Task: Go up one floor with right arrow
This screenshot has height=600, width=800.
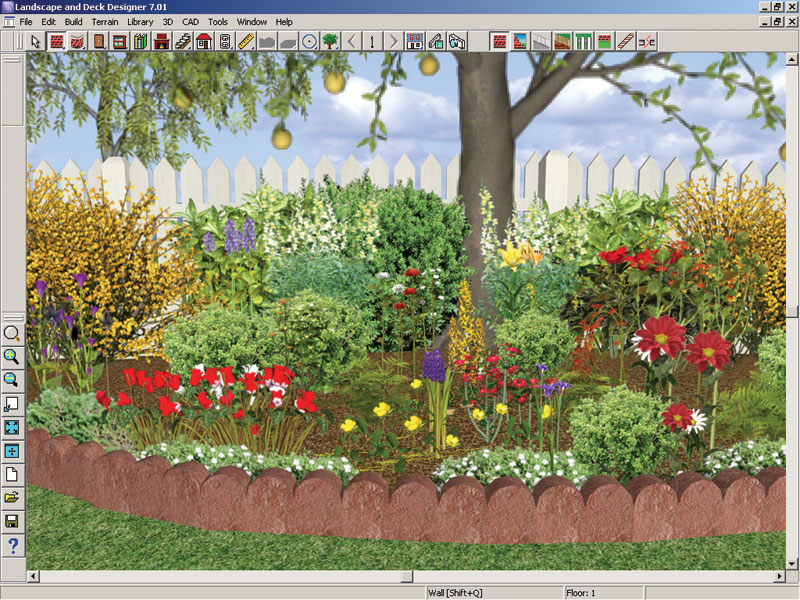Action: point(393,41)
